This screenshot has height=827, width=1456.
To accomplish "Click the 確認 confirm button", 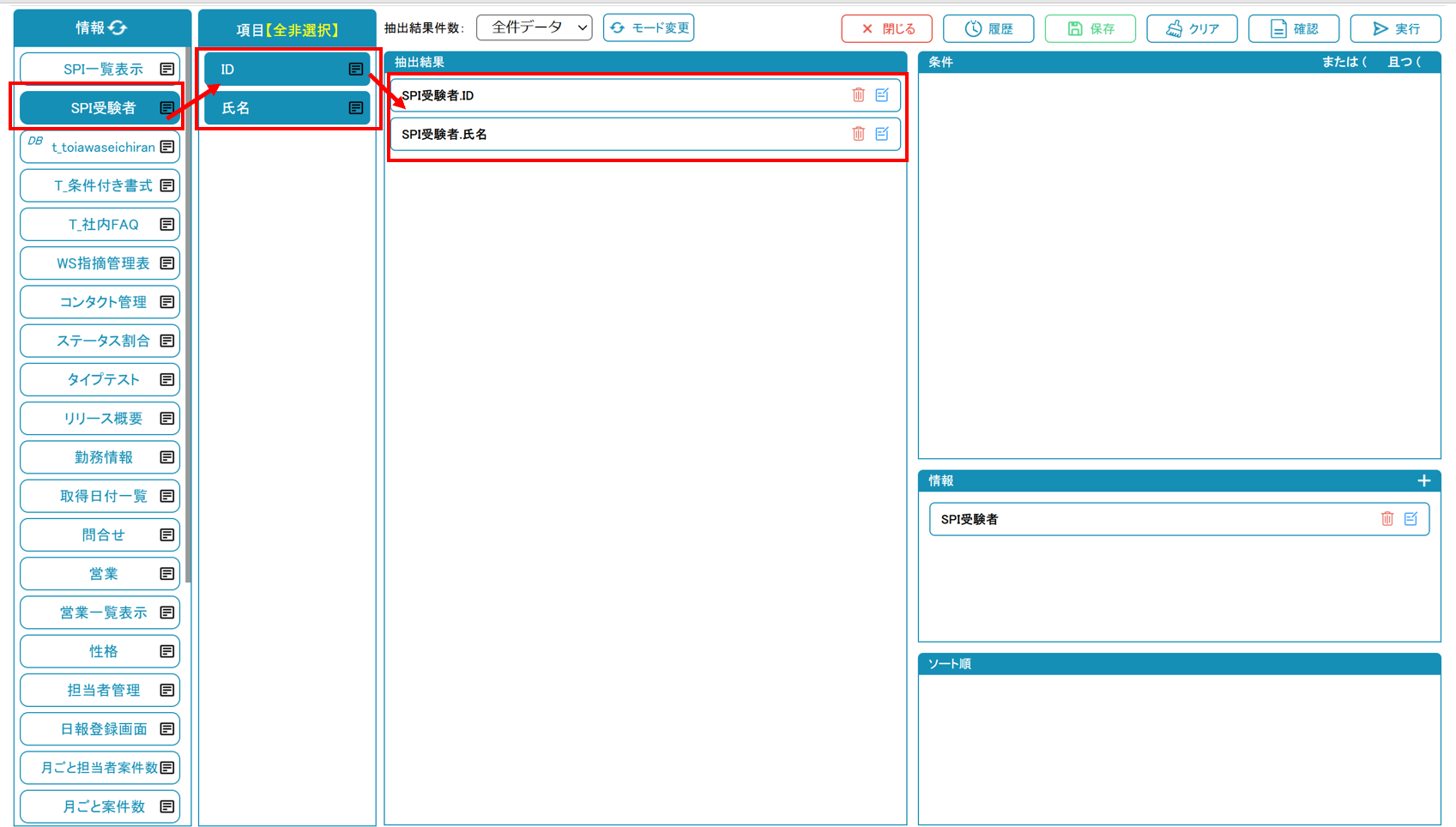I will click(1294, 28).
